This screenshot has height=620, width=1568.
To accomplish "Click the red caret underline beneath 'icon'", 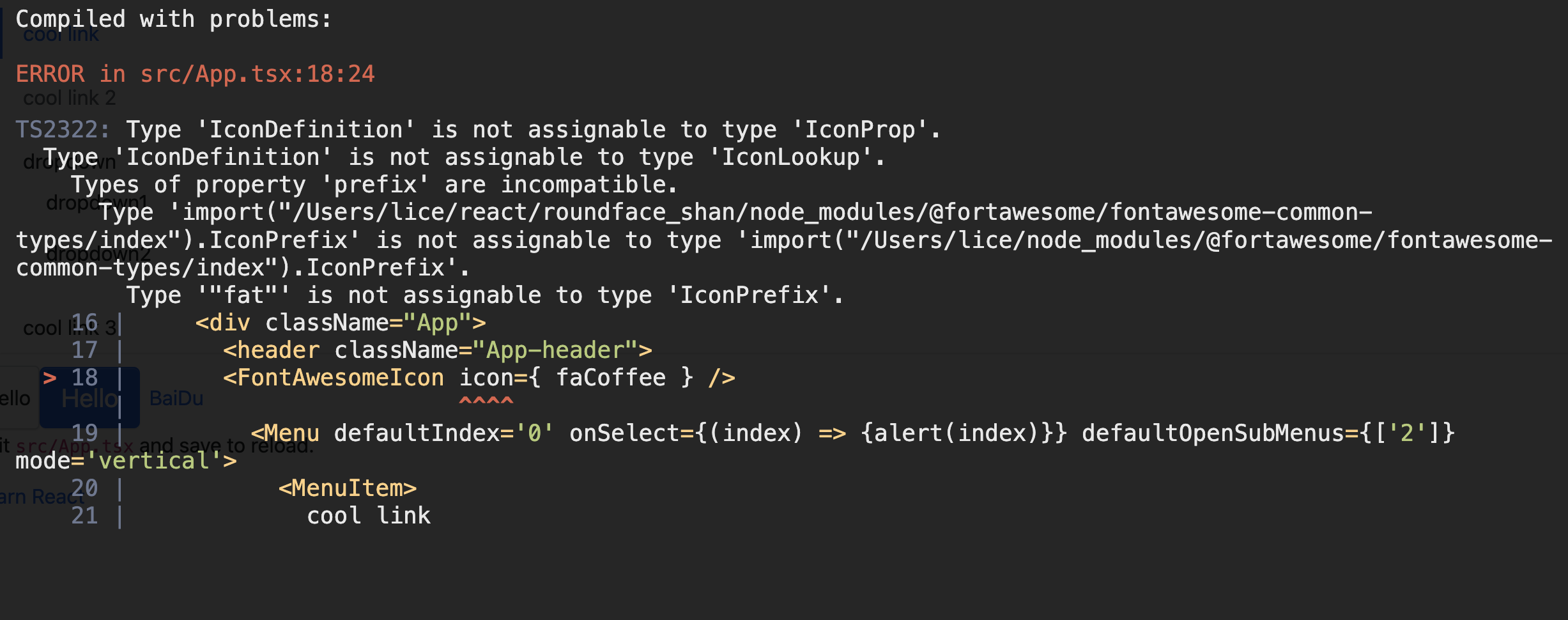I will tap(486, 401).
